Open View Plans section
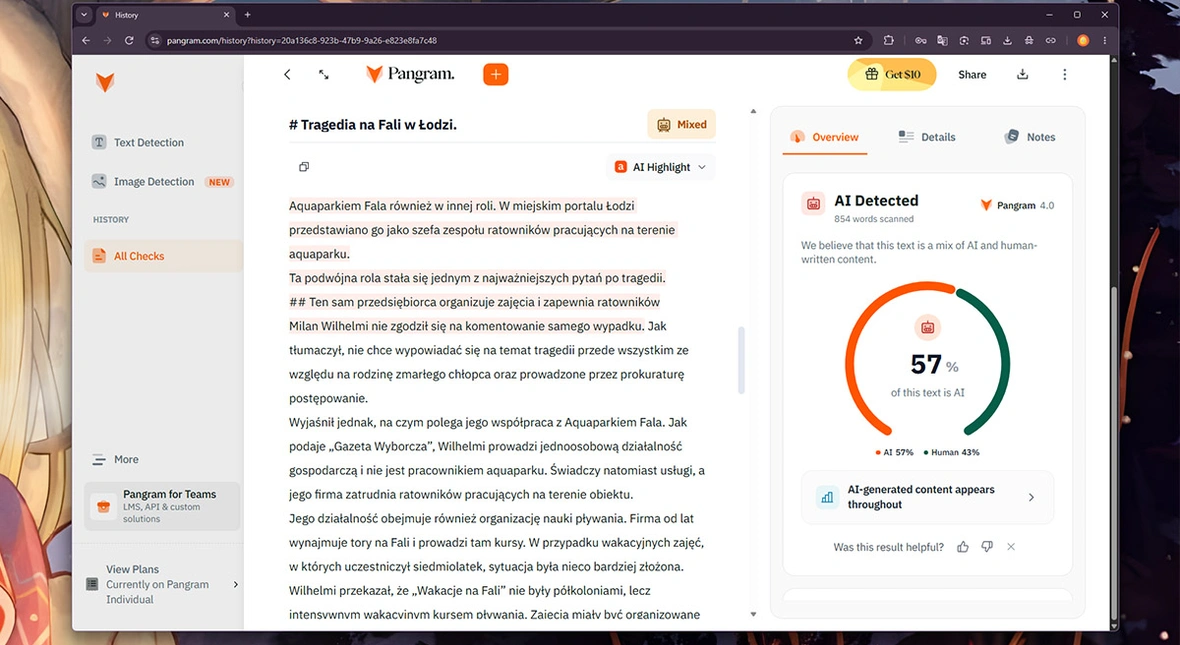Viewport: 1180px width, 645px height. [163, 584]
